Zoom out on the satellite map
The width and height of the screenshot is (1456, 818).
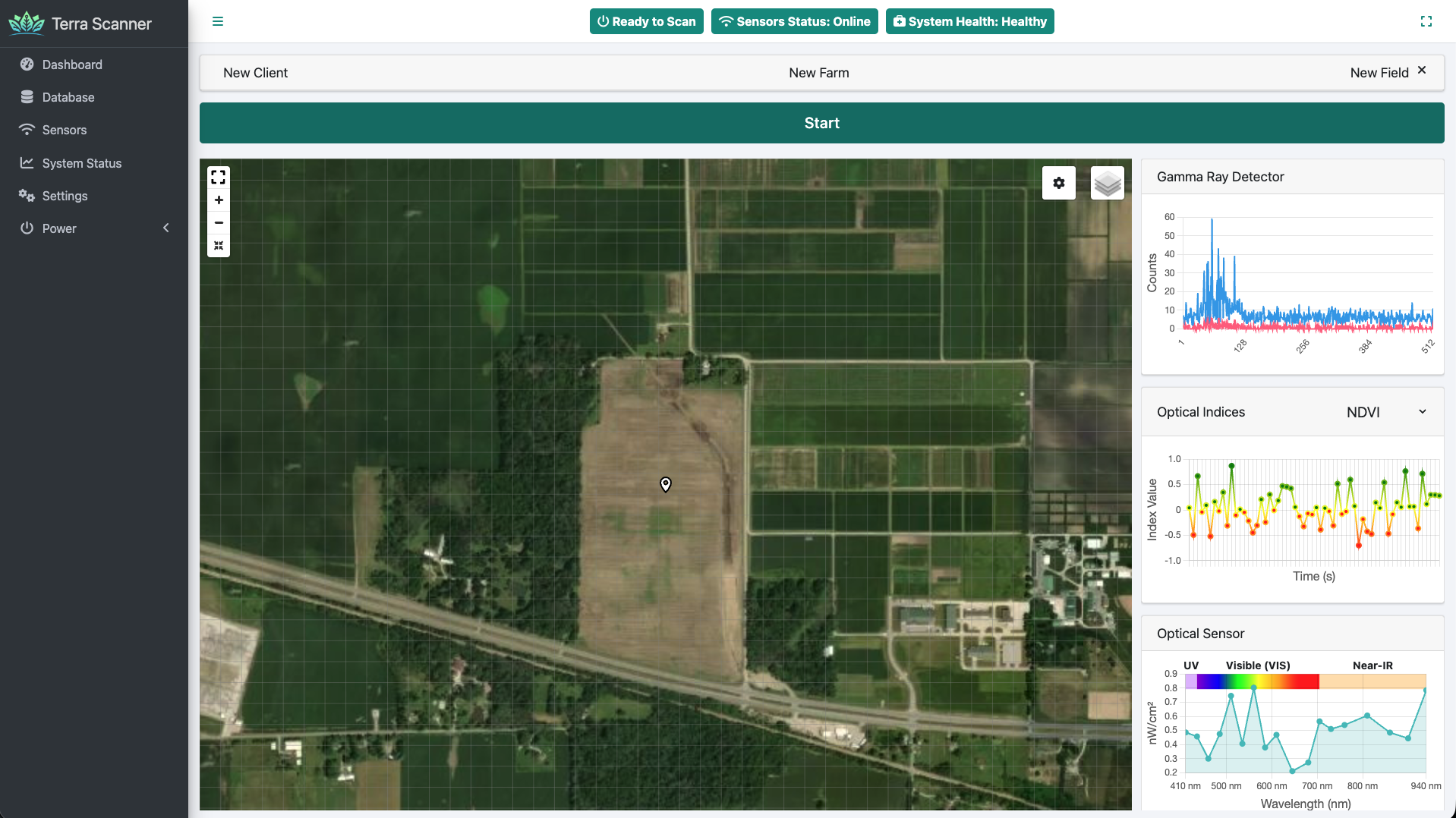coord(218,222)
